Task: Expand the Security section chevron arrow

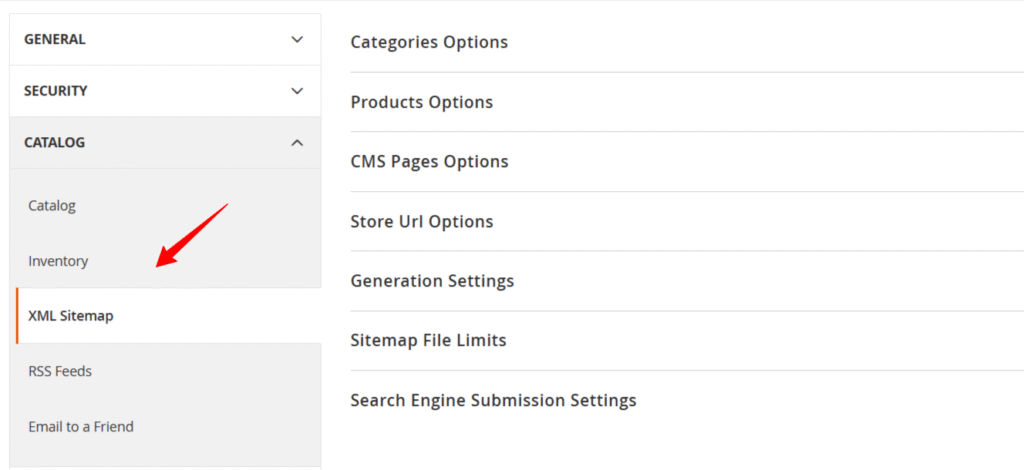Action: click(296, 91)
